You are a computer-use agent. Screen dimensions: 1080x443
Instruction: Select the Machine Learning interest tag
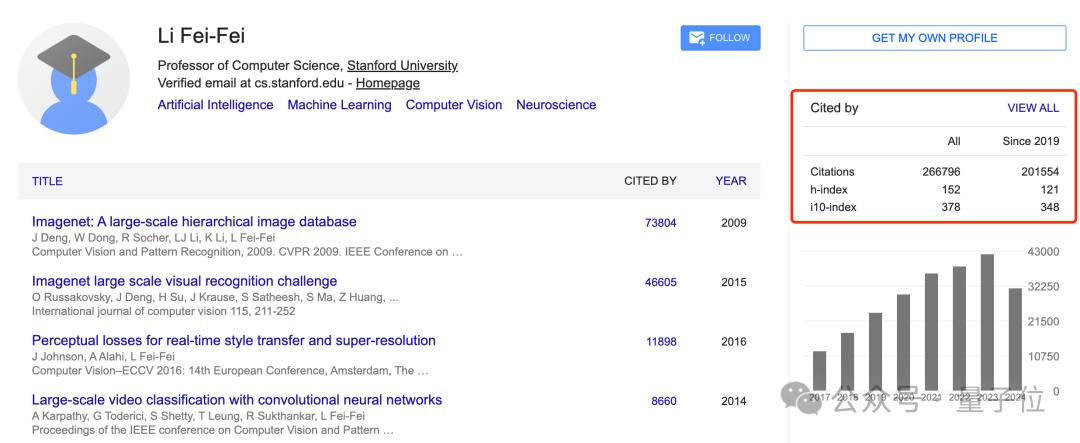coord(340,105)
